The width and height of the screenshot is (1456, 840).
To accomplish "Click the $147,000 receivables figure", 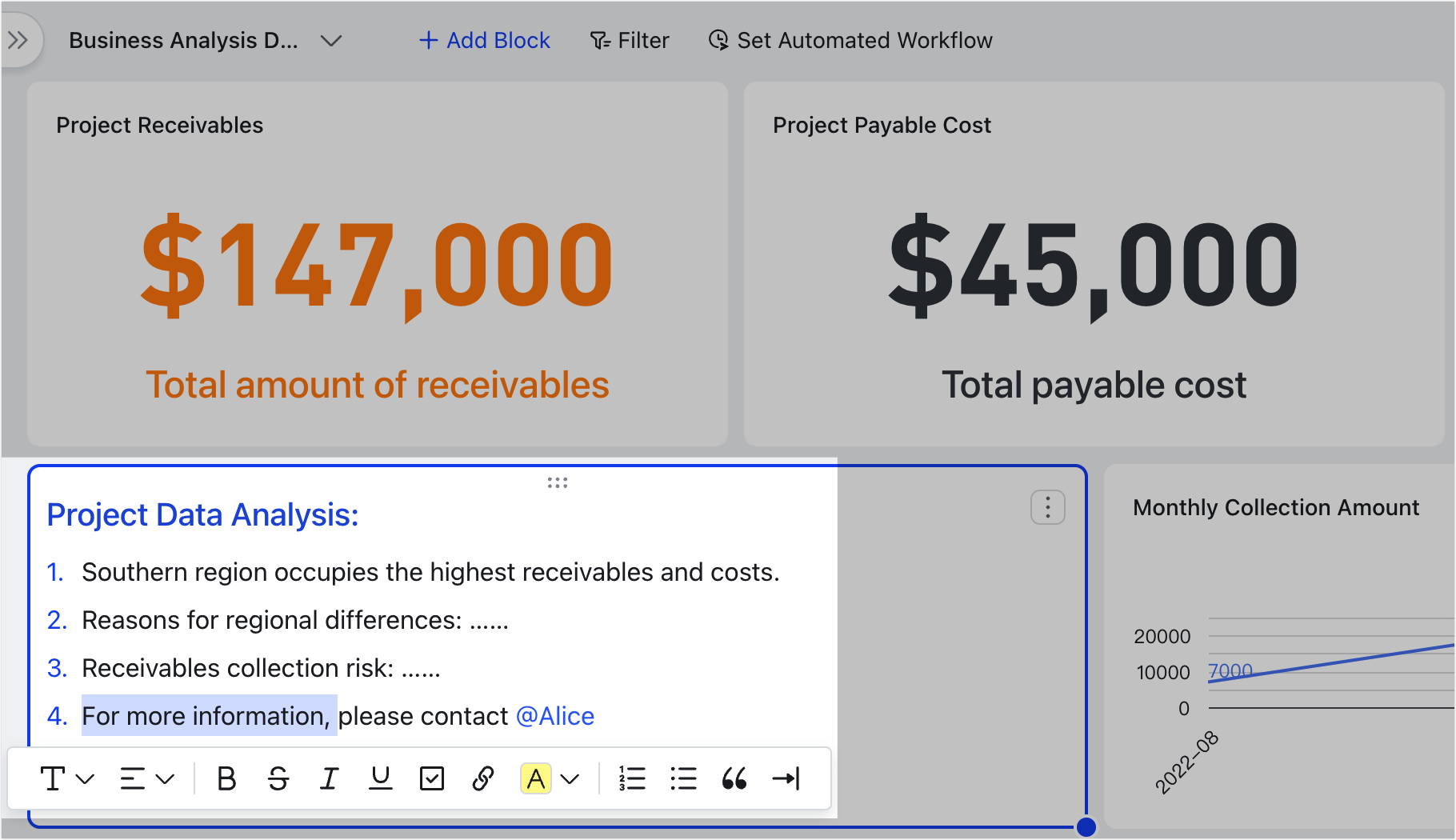I will (x=378, y=266).
